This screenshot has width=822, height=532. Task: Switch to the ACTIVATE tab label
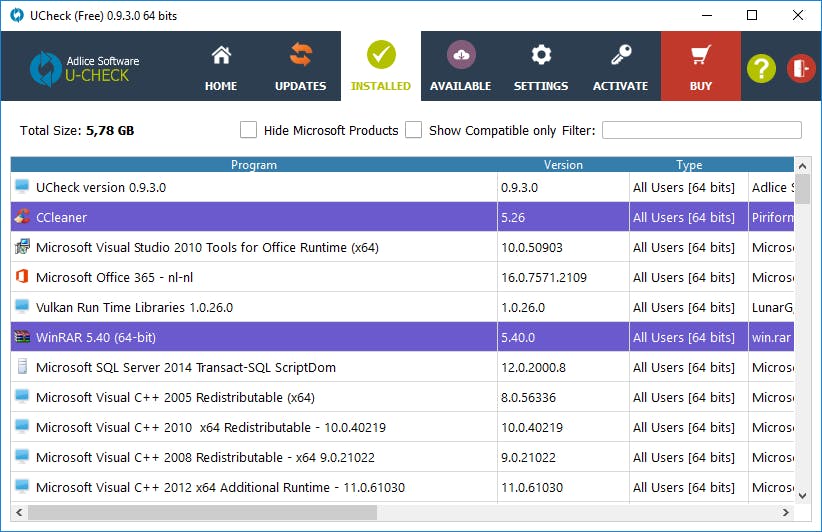pos(621,86)
